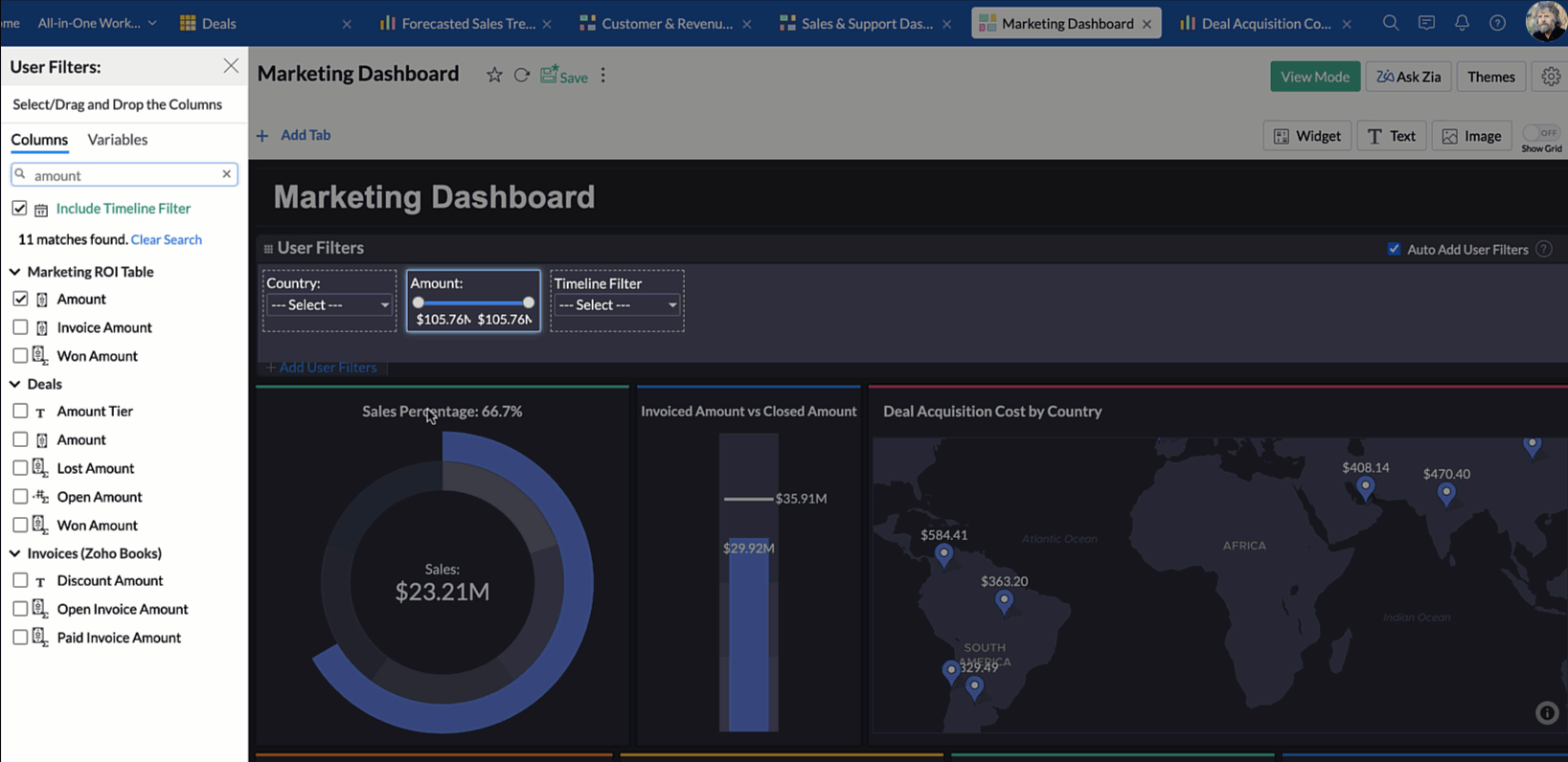Viewport: 1568px width, 762px height.
Task: Collapse the Marketing ROI Table group
Action: coord(15,272)
